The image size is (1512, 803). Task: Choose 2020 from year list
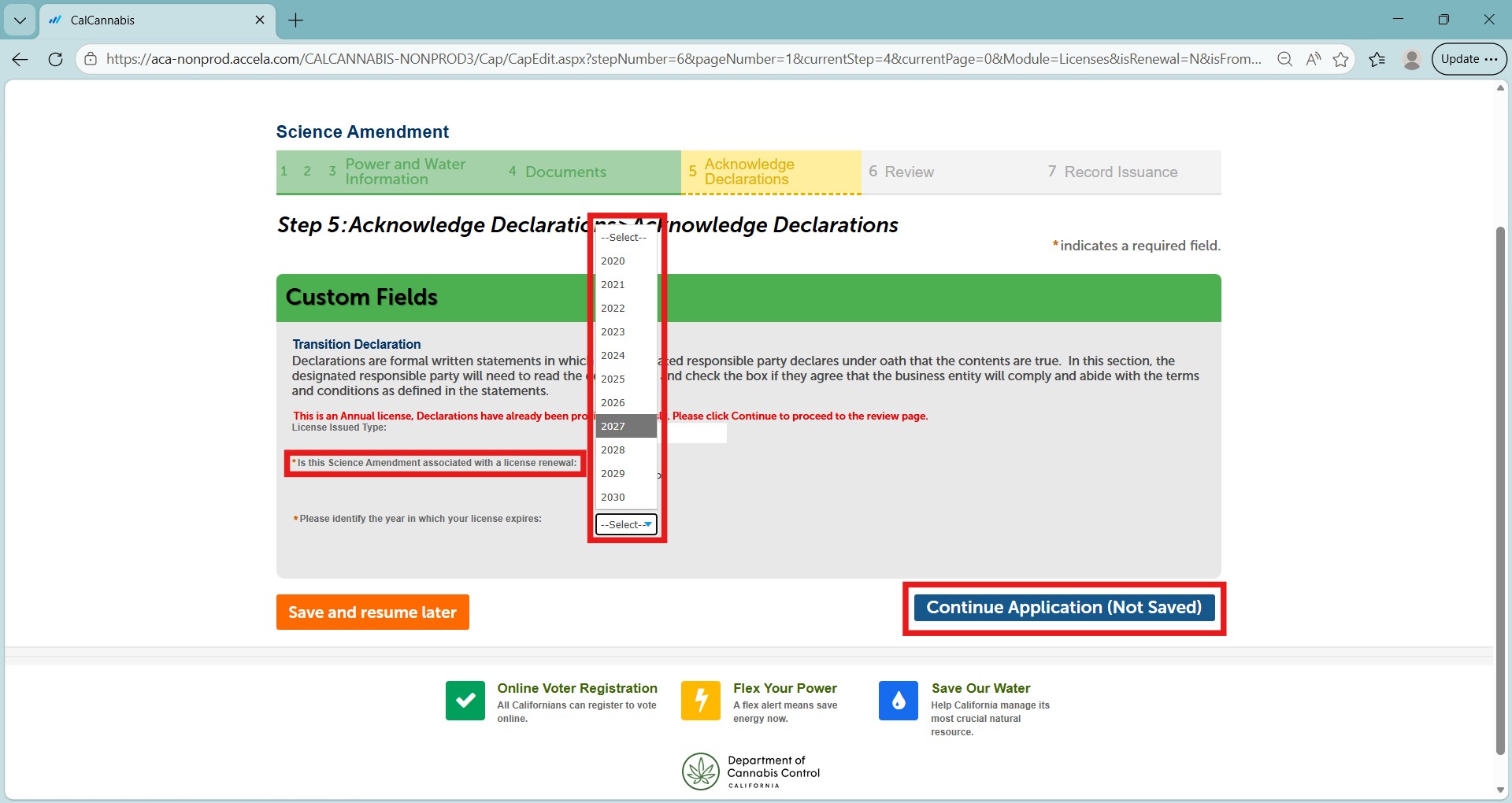[x=626, y=261]
